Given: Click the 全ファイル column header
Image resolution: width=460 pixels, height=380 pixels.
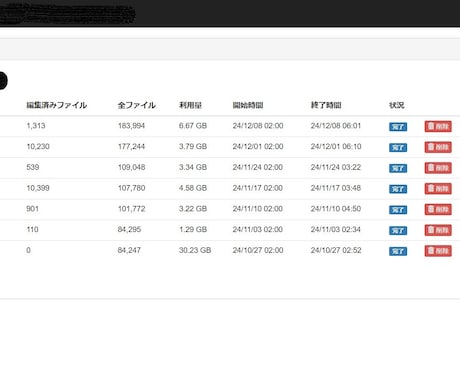Looking at the screenshot, I should click(x=137, y=105).
